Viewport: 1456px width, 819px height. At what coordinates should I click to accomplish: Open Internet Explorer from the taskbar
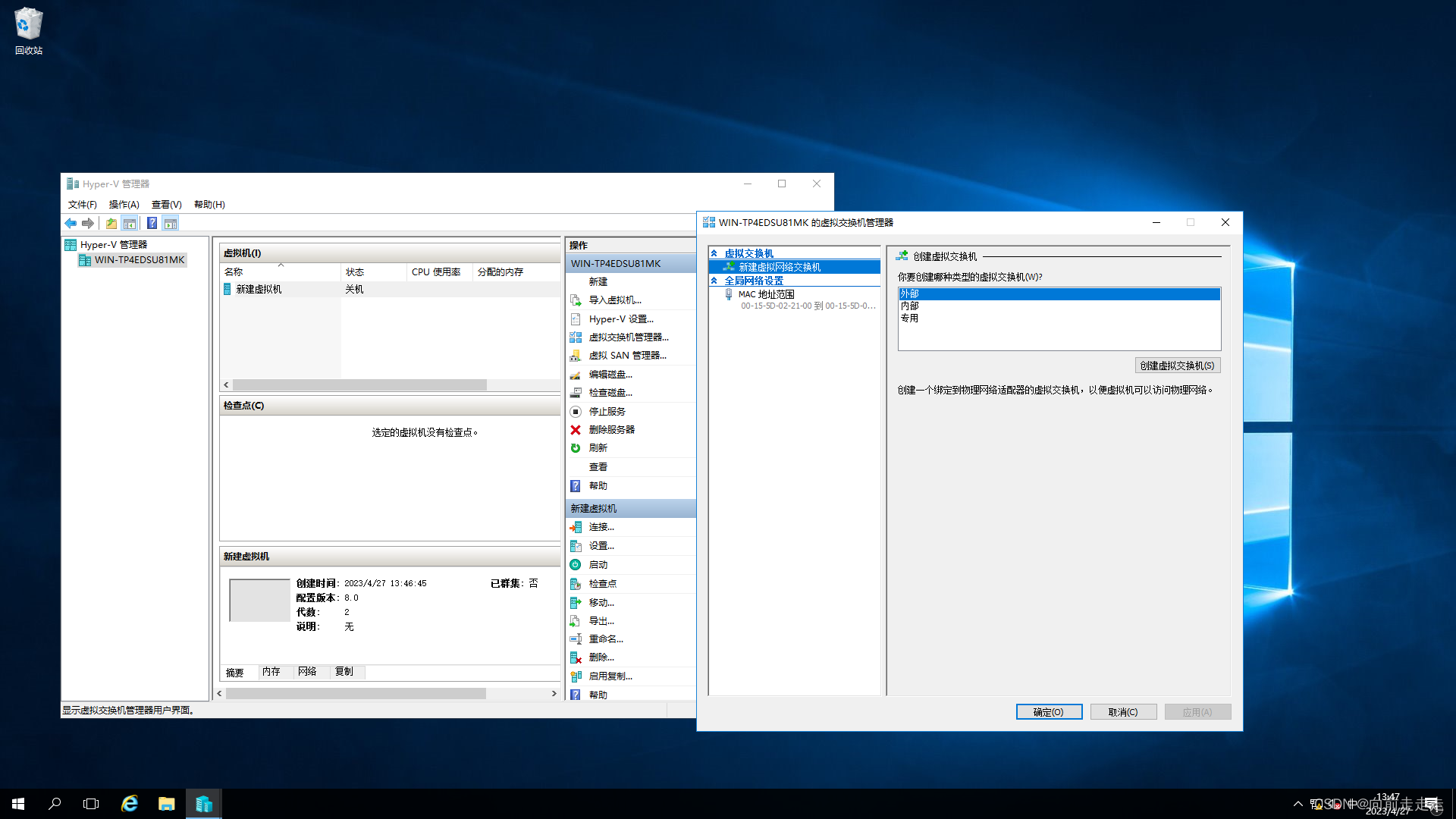[x=130, y=804]
